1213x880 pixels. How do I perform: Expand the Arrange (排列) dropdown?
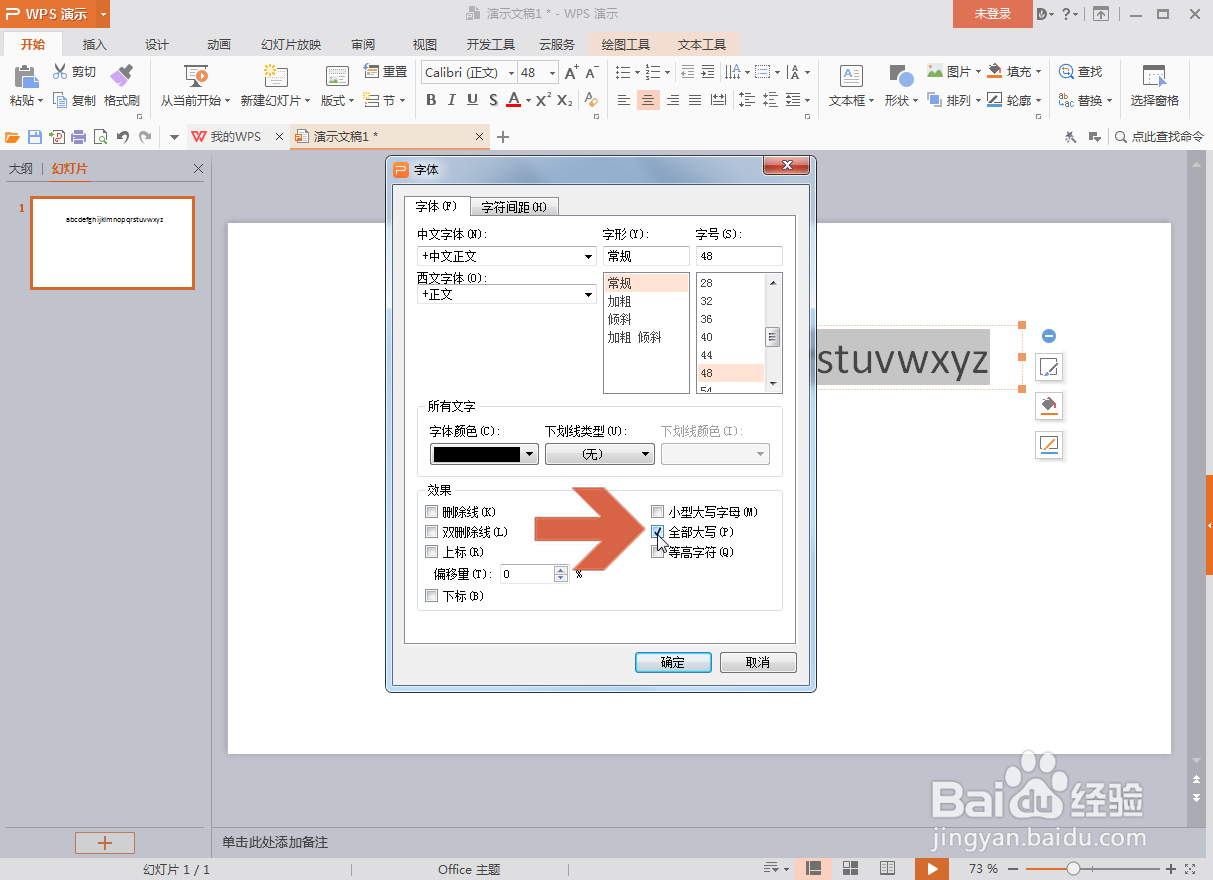tap(977, 100)
